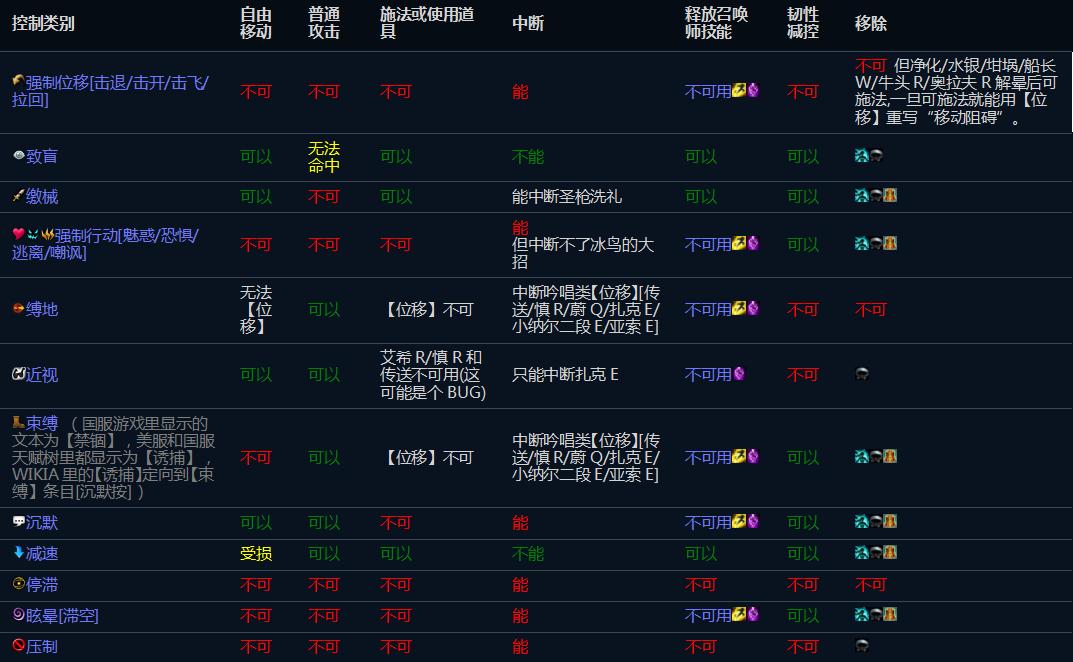Viewport: 1073px width, 662px height.
Task: Open the 强制位移[击退/击开/击飞/拉回] link
Action: tap(111, 91)
